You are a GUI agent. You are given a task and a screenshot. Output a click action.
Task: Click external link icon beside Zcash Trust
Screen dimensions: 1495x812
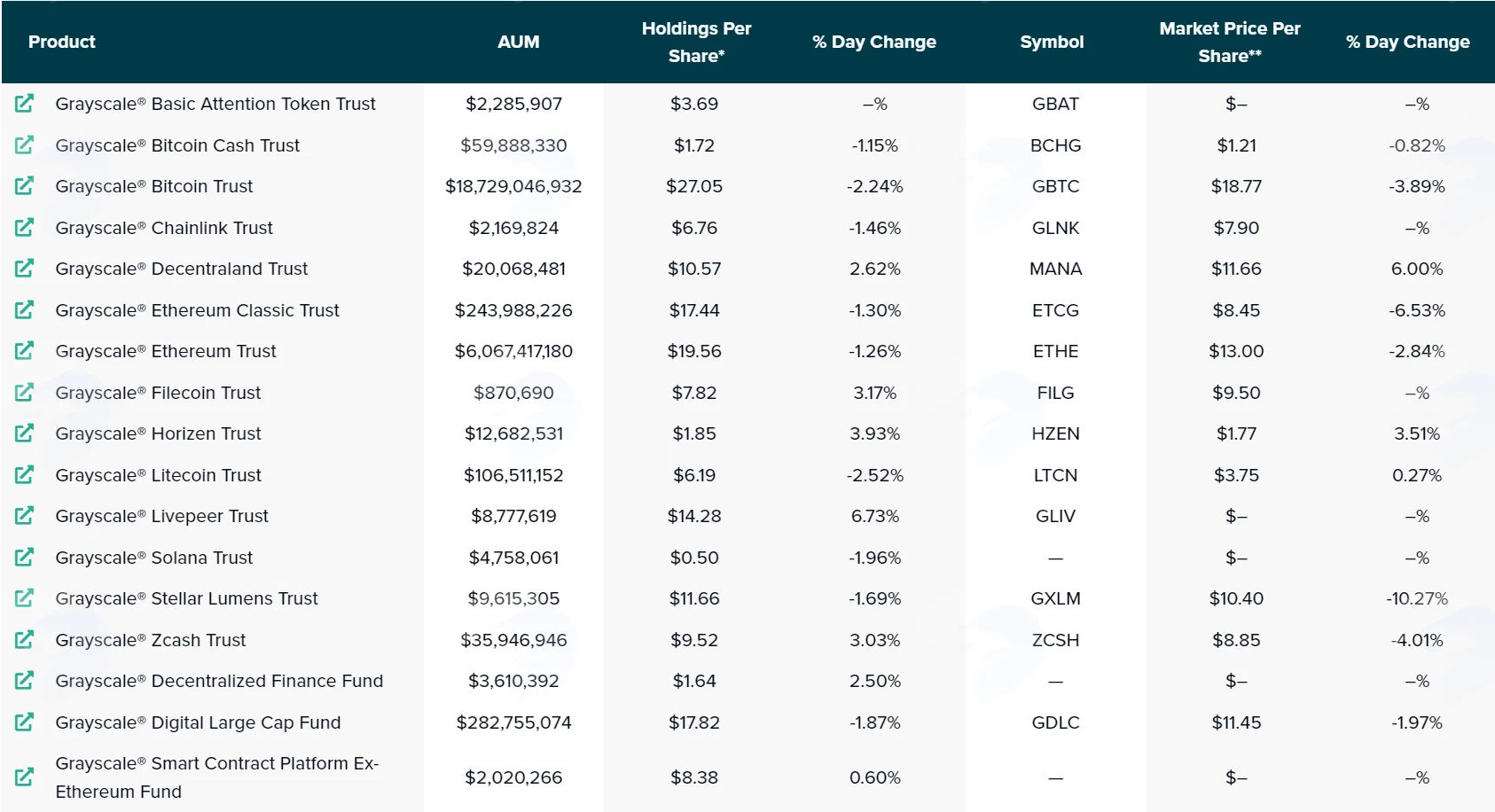(x=25, y=639)
